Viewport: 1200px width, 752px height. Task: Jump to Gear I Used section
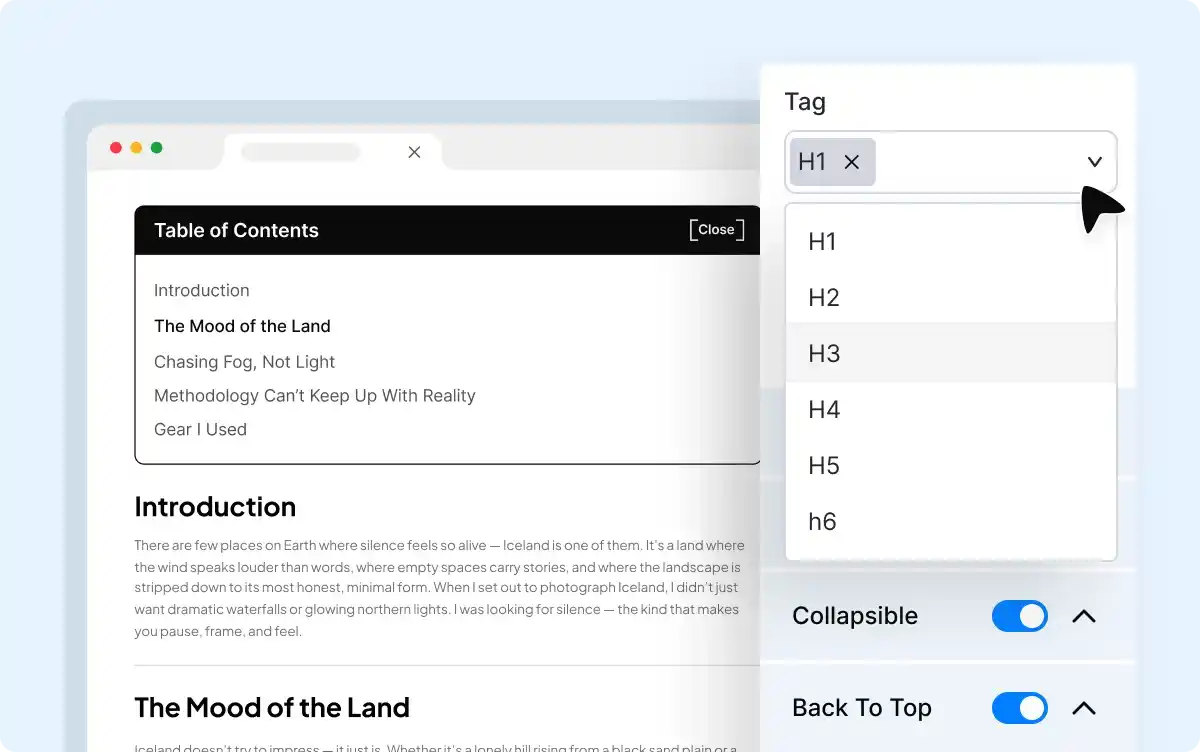[x=200, y=429]
